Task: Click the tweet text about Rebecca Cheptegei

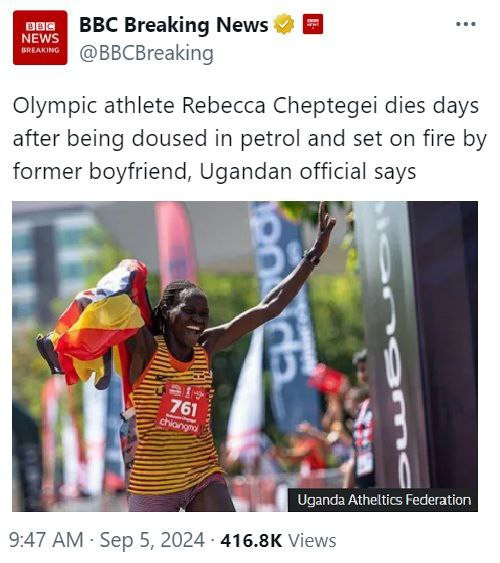Action: tap(250, 138)
